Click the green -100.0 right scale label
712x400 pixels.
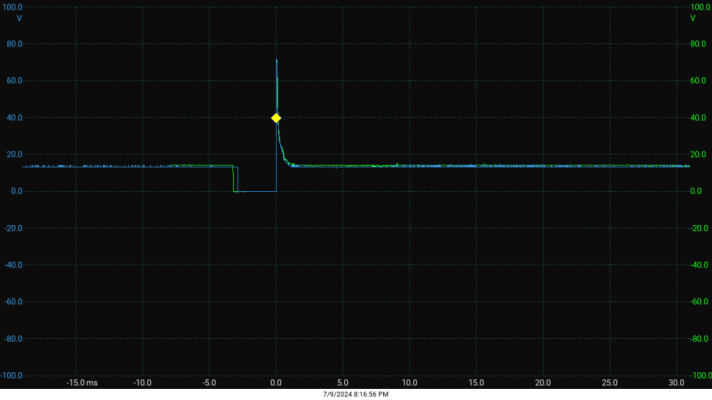point(701,375)
